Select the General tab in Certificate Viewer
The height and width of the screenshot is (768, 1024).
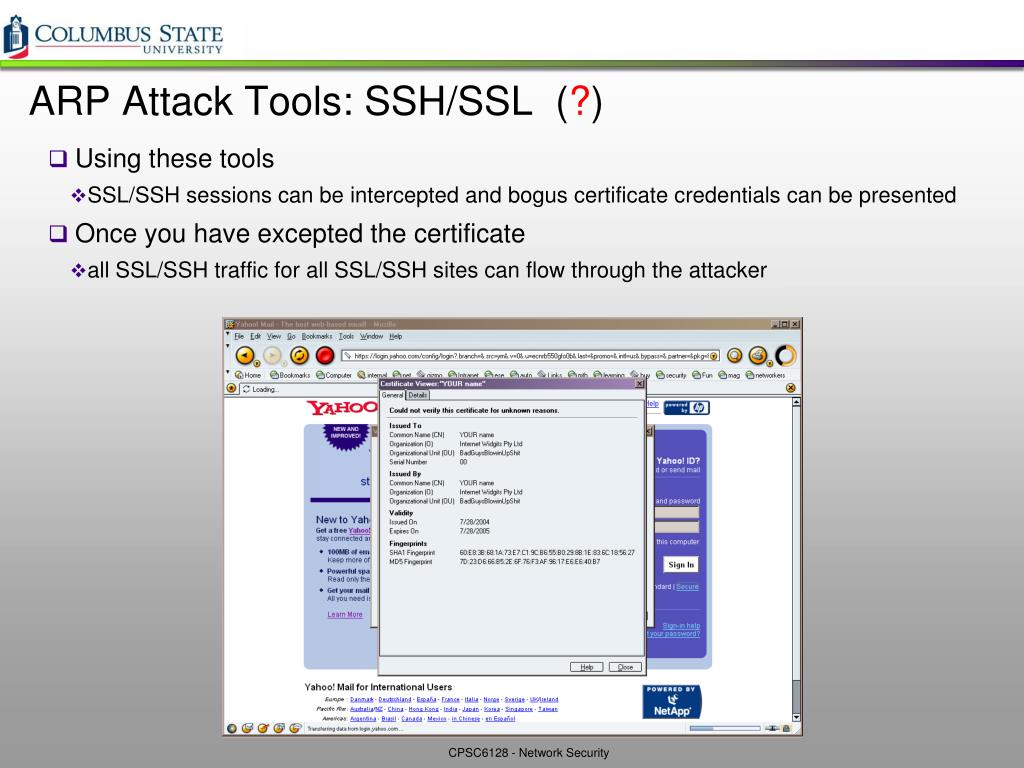pos(392,395)
